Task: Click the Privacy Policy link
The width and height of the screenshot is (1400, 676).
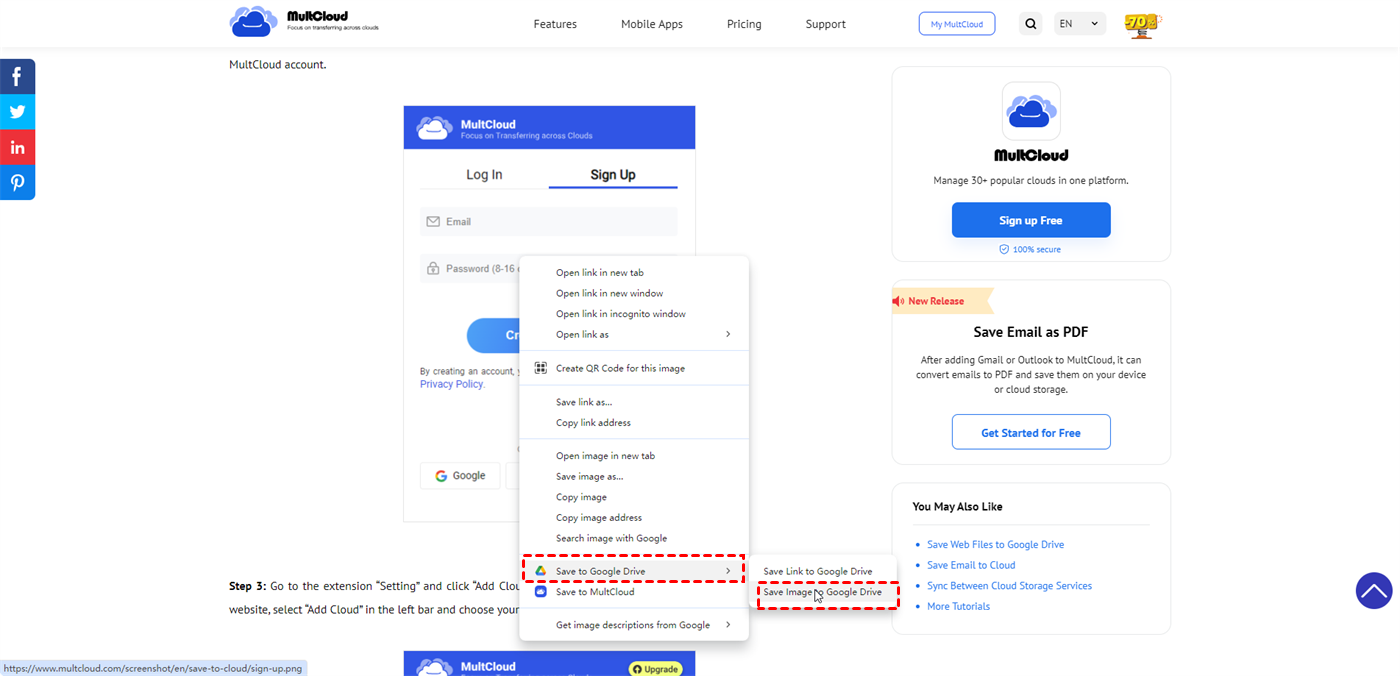Action: (x=452, y=384)
